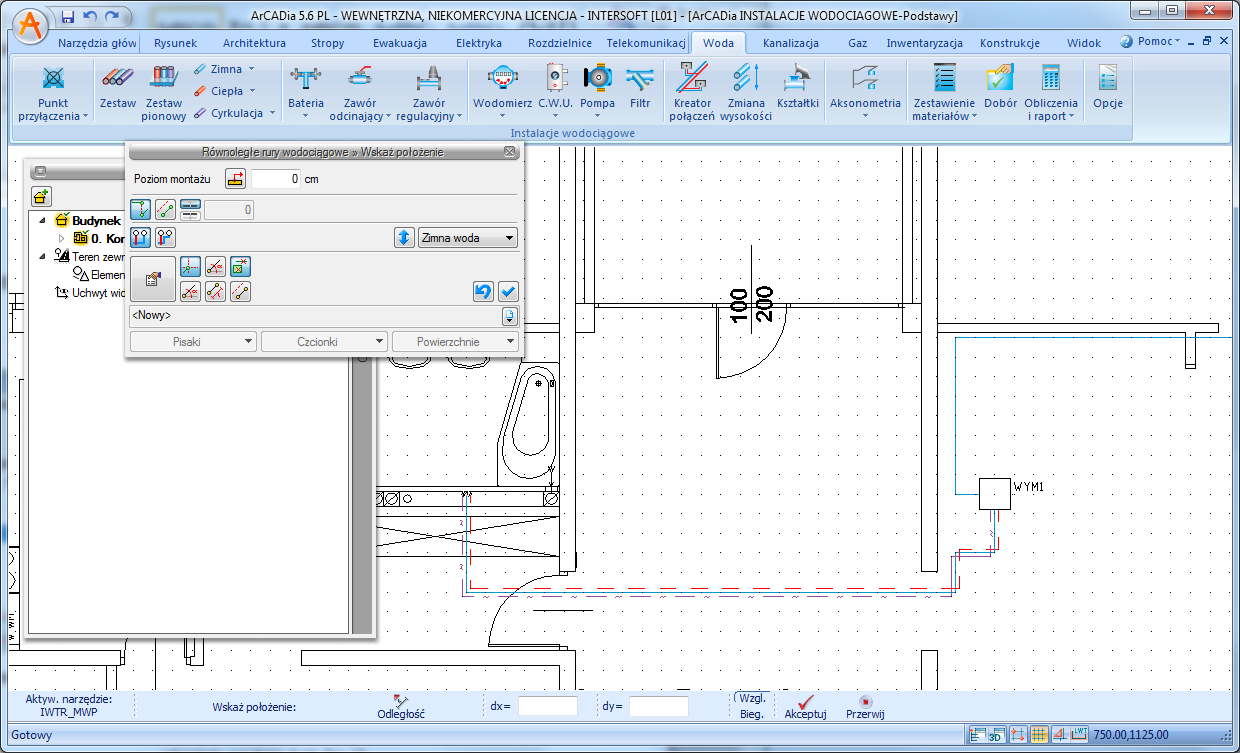Switch to the Konstrukcje ribbon tab
The width and height of the screenshot is (1240, 753).
[1010, 43]
